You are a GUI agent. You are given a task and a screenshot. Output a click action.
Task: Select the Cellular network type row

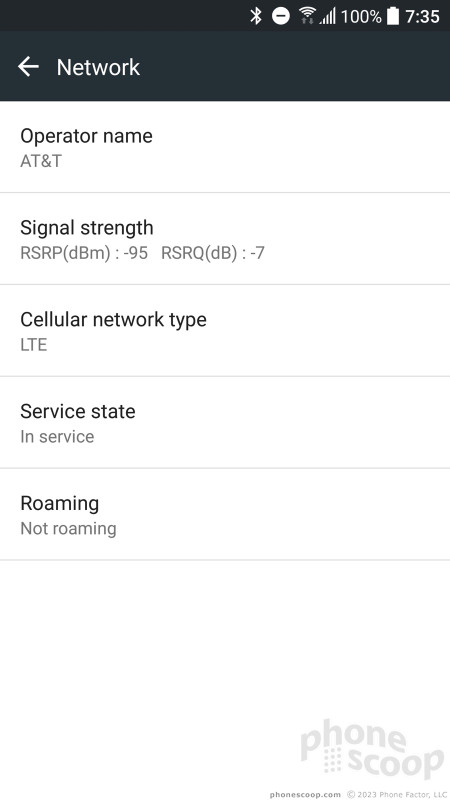click(x=225, y=331)
